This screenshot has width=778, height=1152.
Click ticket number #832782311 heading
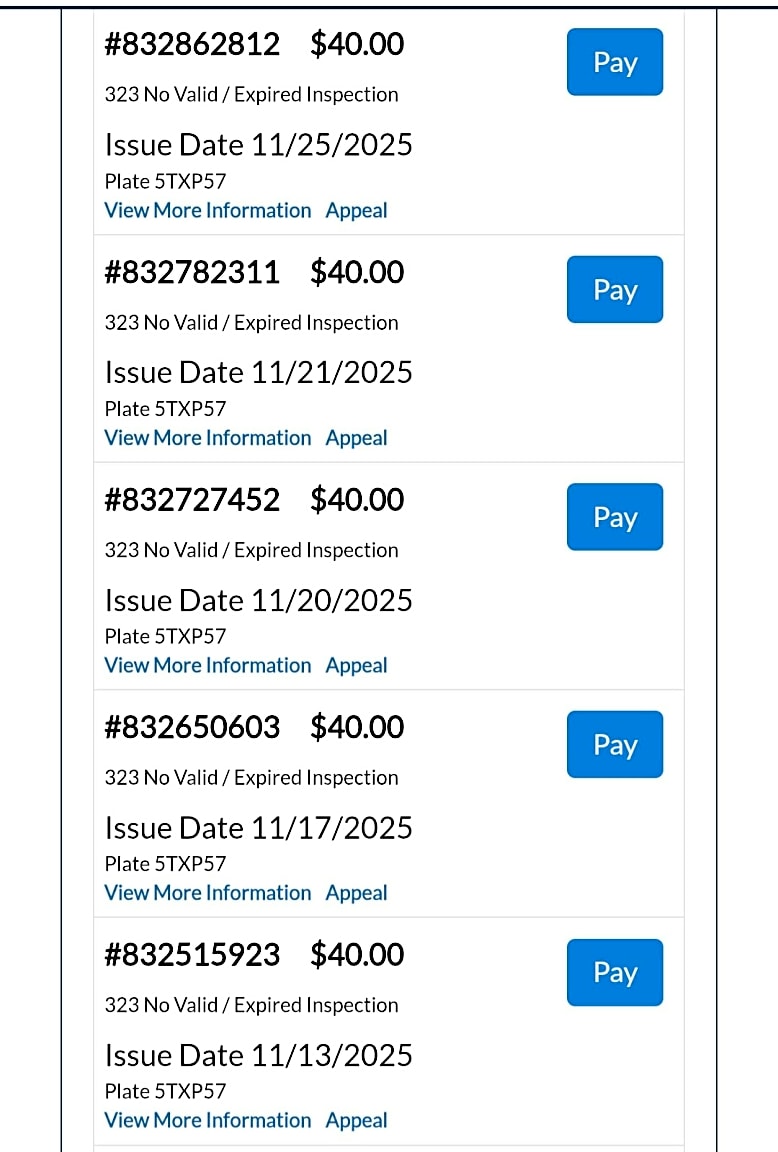point(192,272)
